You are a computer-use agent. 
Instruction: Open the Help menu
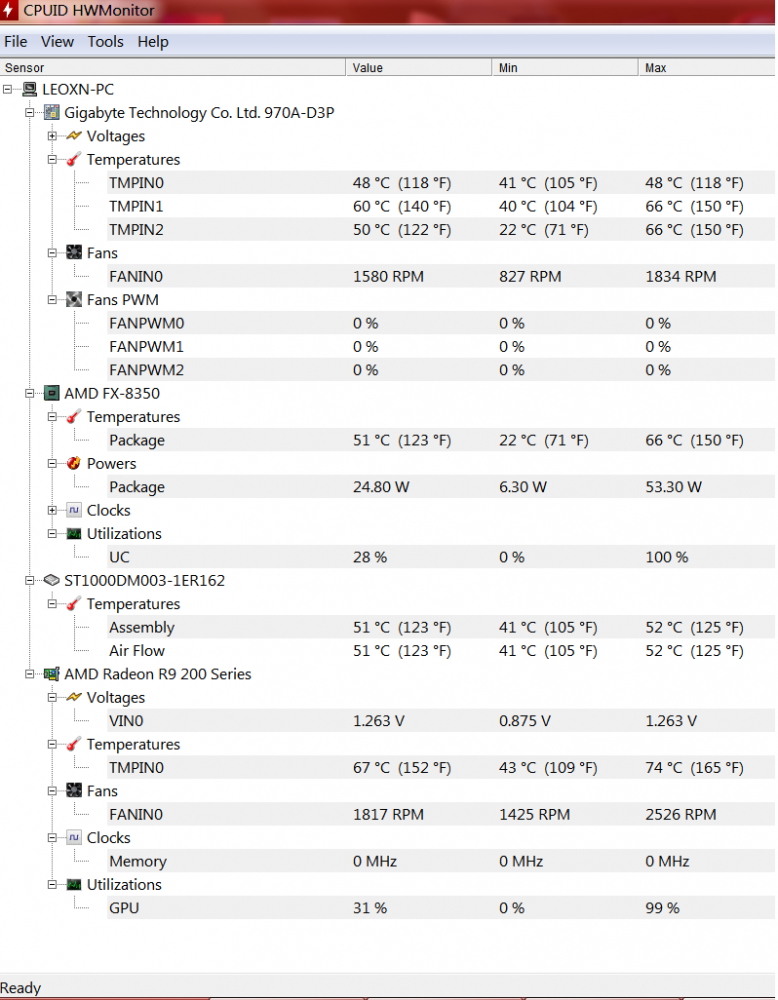coord(153,42)
